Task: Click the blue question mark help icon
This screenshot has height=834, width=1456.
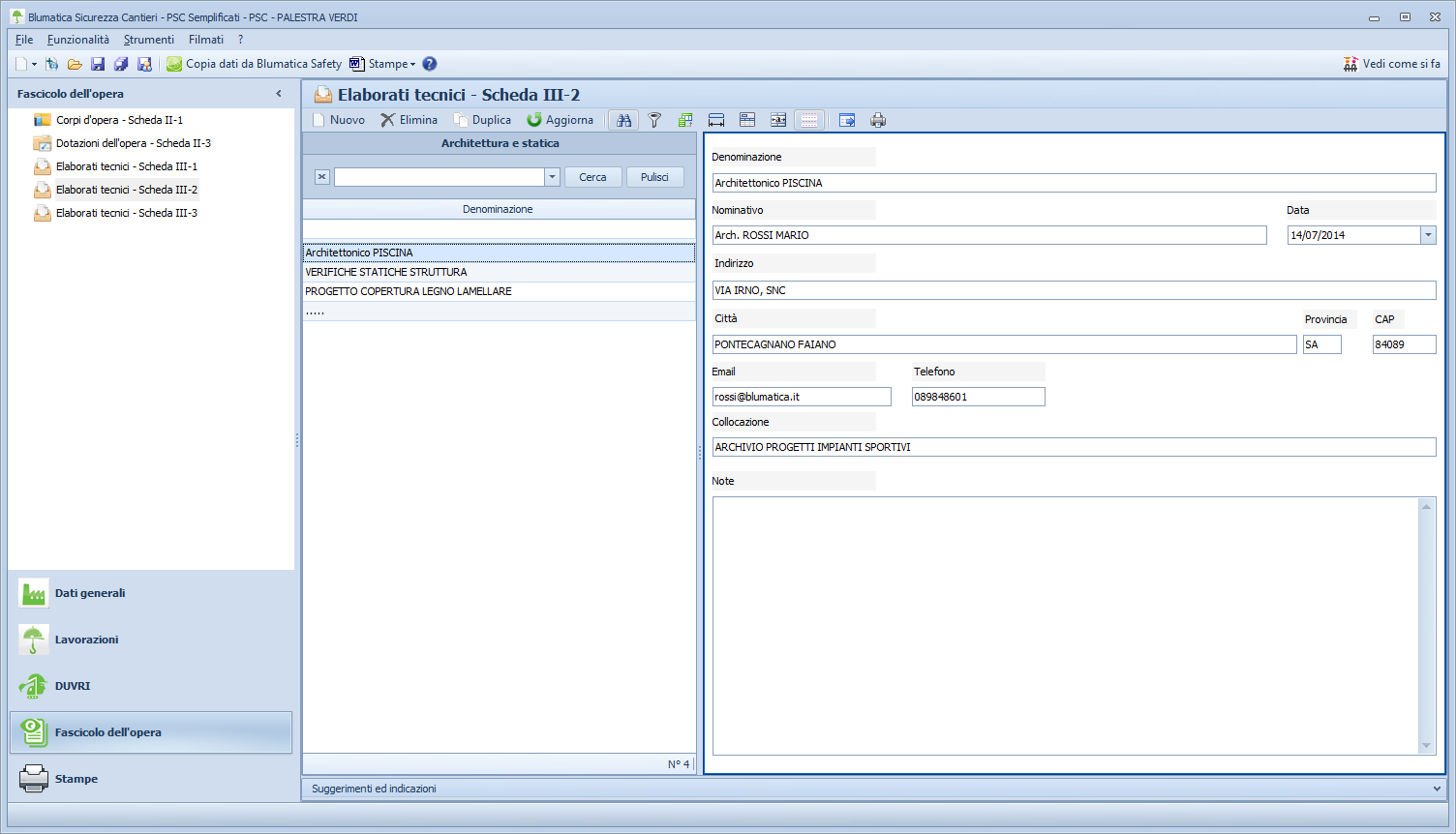Action: (x=430, y=64)
